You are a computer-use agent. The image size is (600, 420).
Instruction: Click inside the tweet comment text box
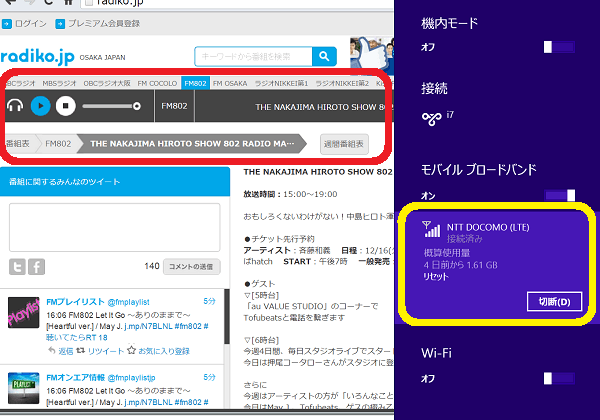click(x=114, y=227)
